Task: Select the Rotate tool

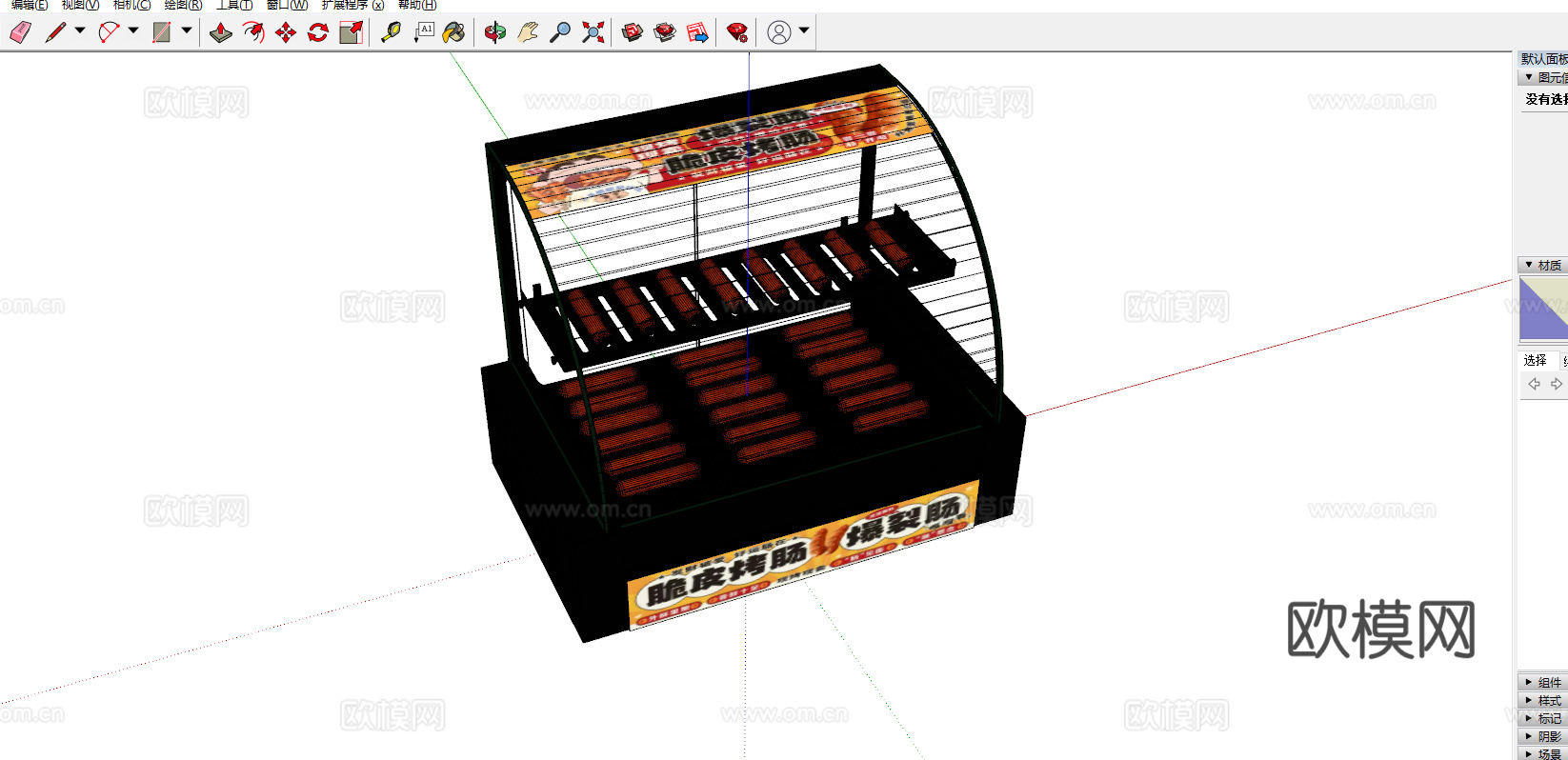Action: (x=318, y=32)
